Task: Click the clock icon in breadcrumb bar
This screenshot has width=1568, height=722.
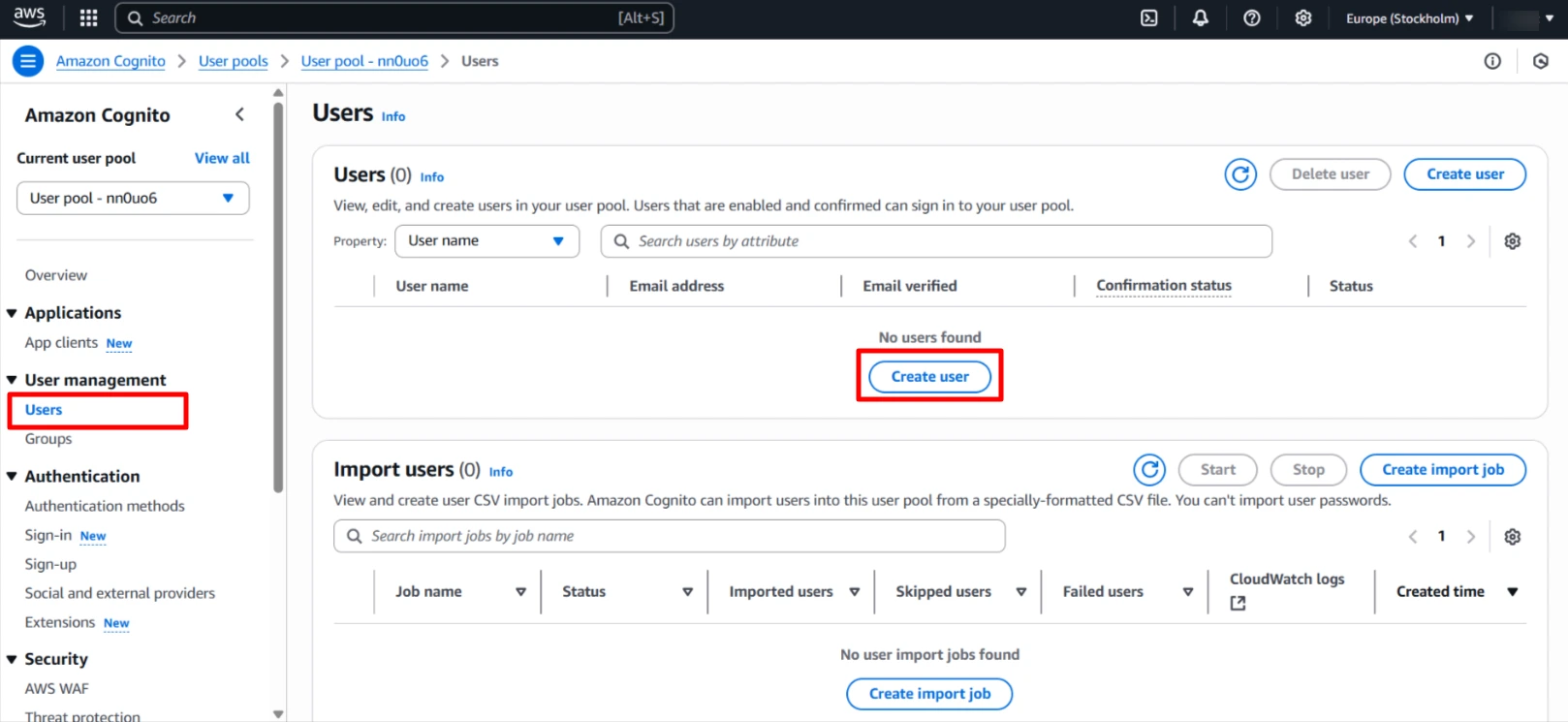Action: pyautogui.click(x=1540, y=61)
